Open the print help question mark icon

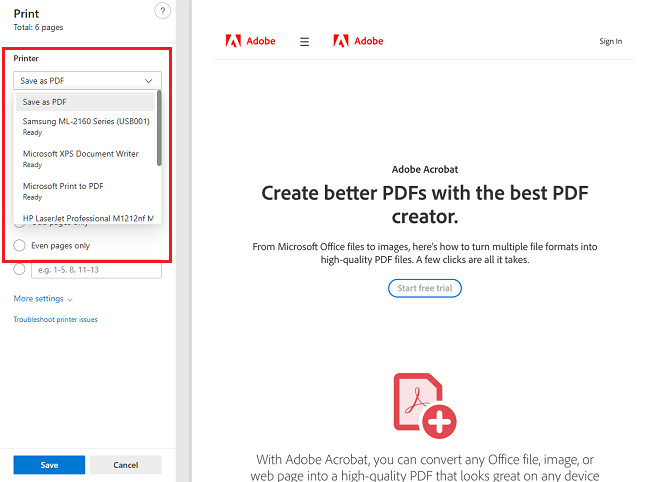click(x=163, y=11)
